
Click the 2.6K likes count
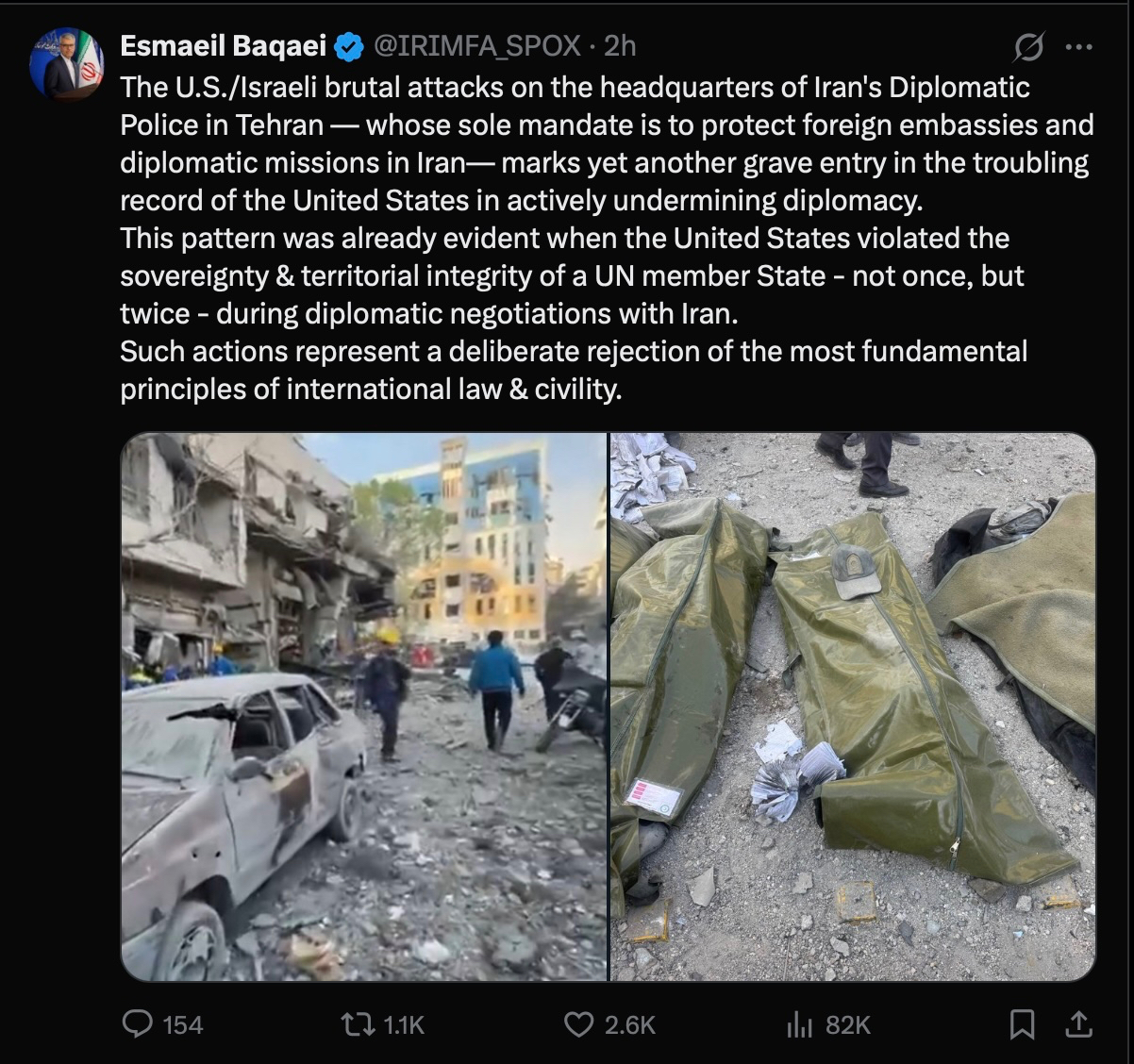[x=629, y=1025]
